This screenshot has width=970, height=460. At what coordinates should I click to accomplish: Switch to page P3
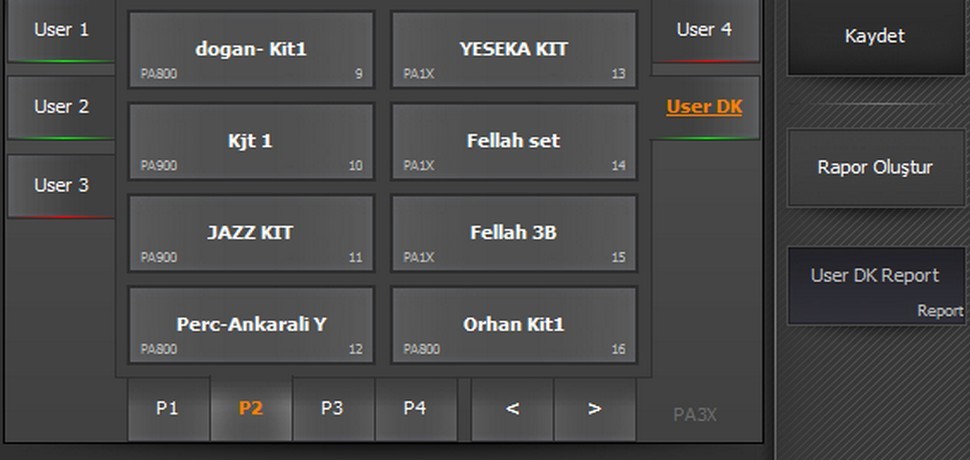tap(332, 408)
